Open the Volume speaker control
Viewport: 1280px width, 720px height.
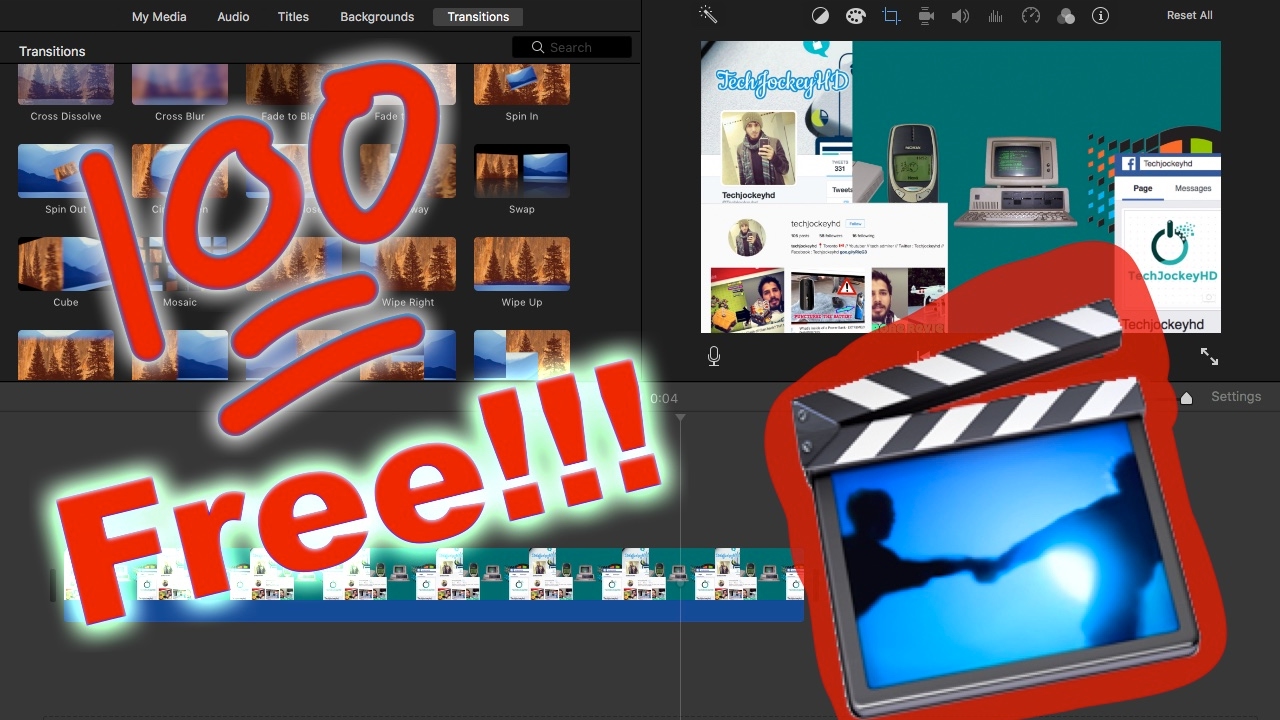click(x=960, y=16)
